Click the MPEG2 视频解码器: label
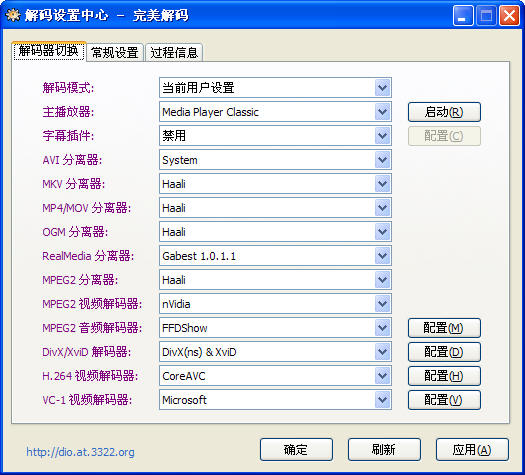The width and height of the screenshot is (525, 475). pos(92,304)
